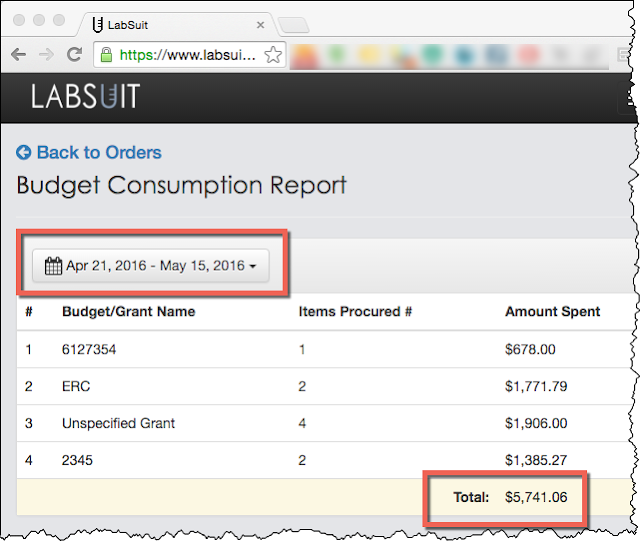Follow the Back to Orders link

98,153
